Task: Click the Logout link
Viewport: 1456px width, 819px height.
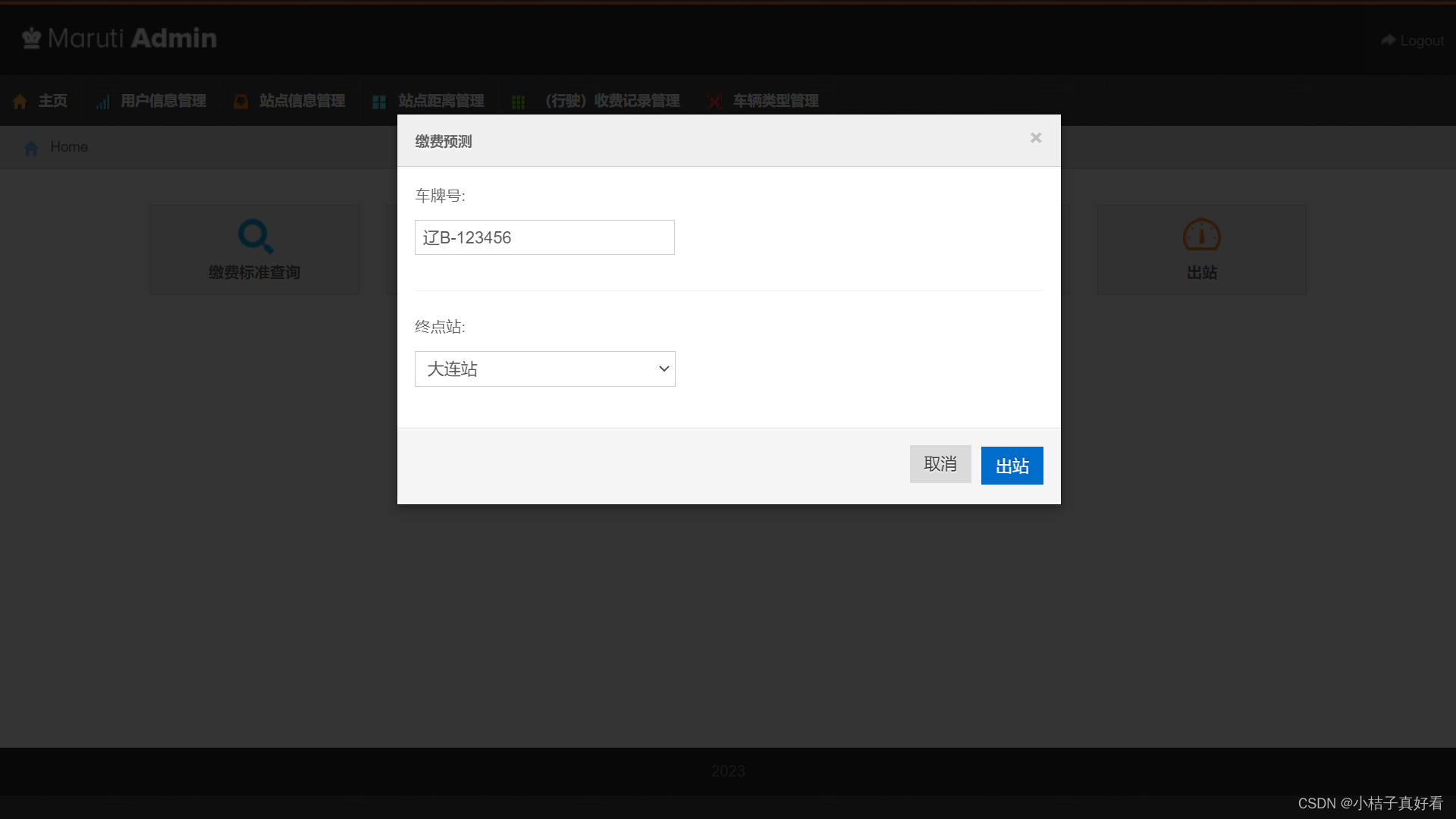Action: click(x=1413, y=40)
